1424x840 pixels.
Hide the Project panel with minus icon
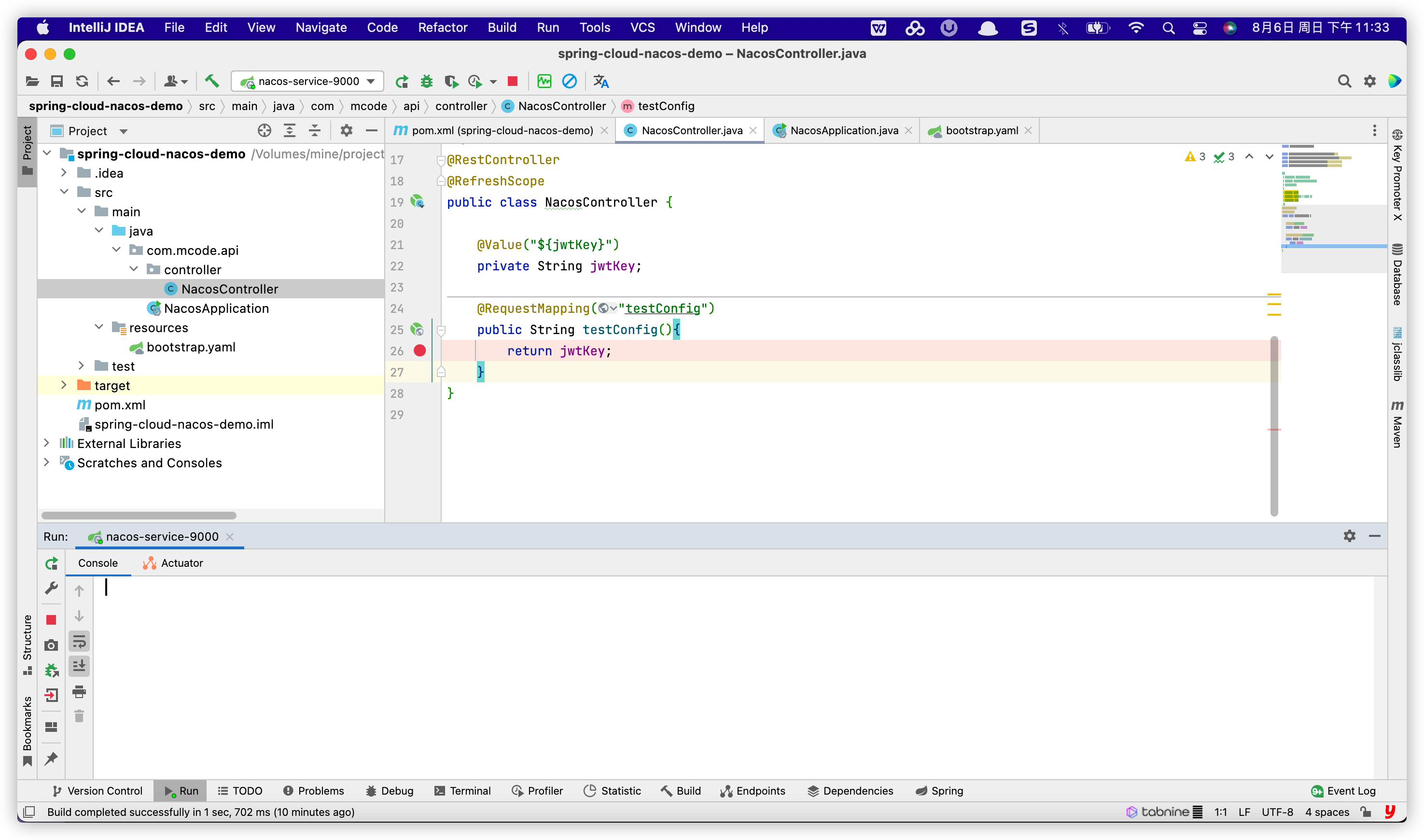tap(372, 131)
